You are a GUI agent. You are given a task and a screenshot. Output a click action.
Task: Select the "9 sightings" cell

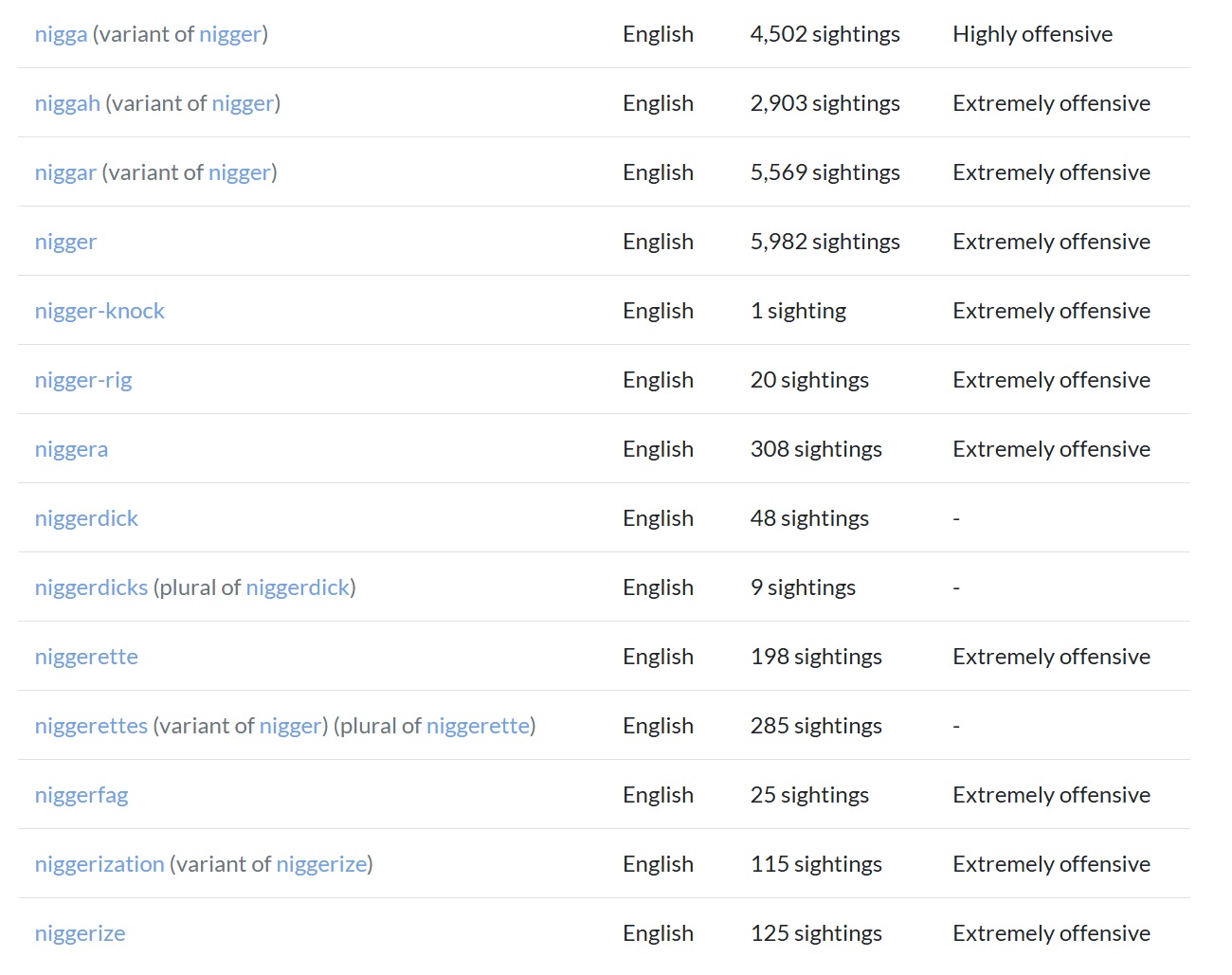803,588
